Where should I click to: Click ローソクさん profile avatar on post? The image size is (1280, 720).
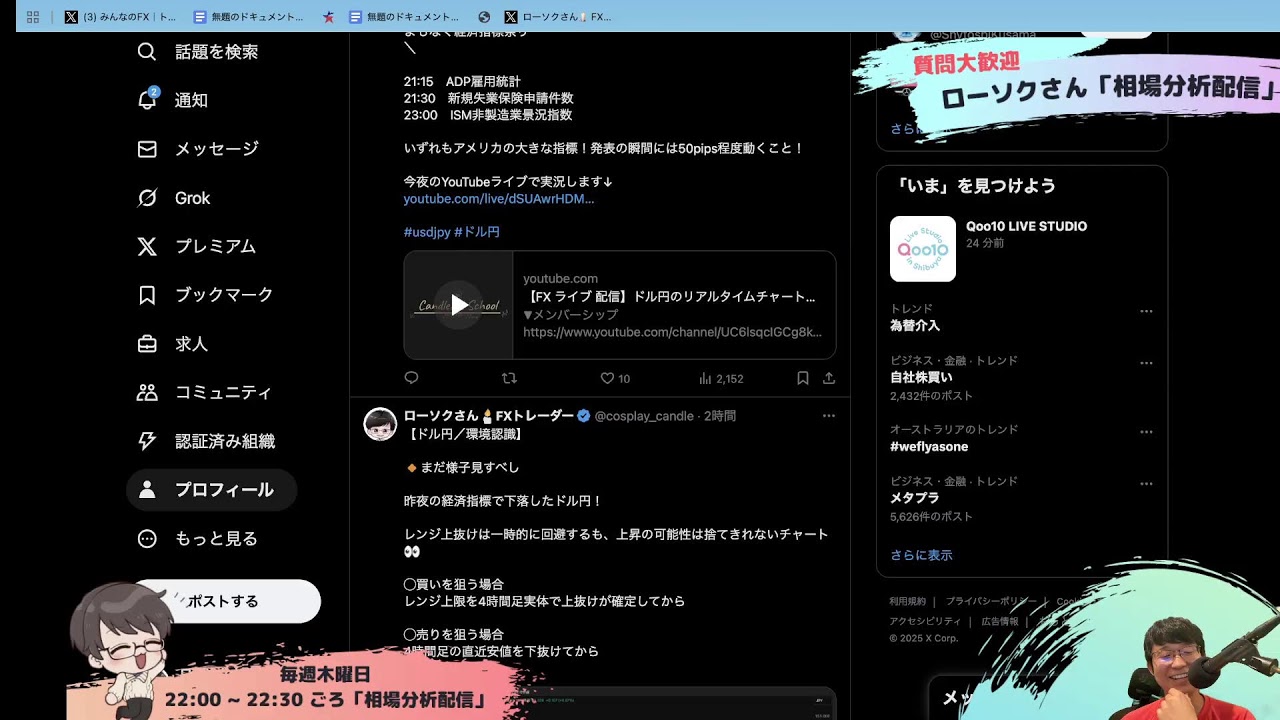click(380, 425)
